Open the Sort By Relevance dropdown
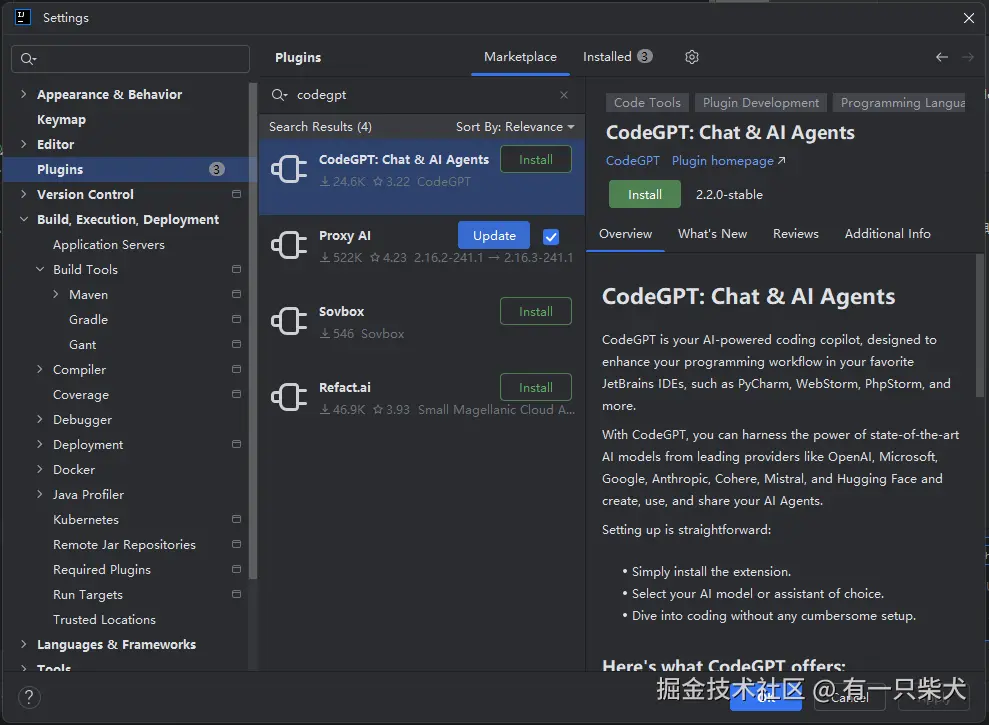 click(x=515, y=127)
